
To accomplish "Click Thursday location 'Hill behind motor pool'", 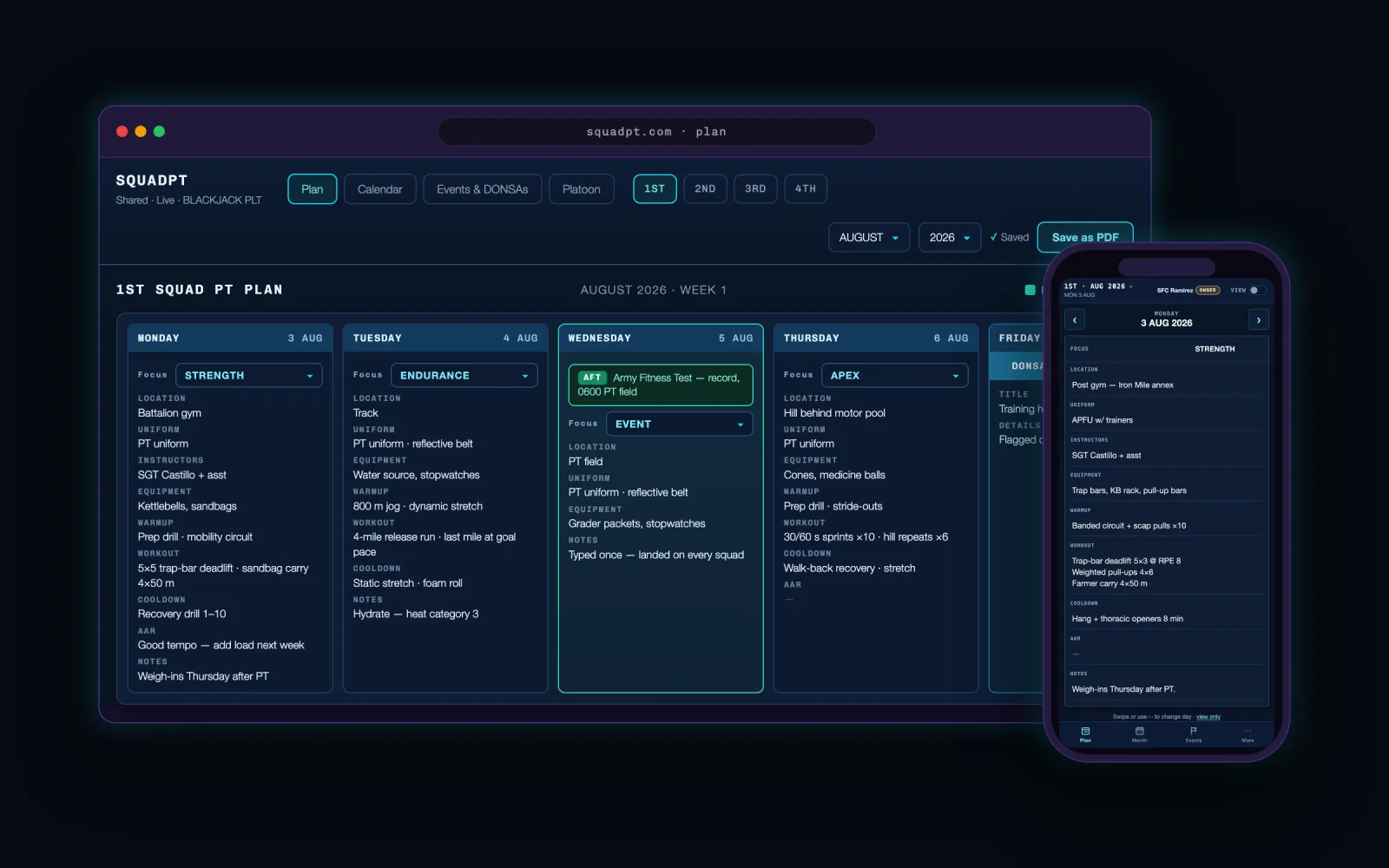I will [x=834, y=413].
